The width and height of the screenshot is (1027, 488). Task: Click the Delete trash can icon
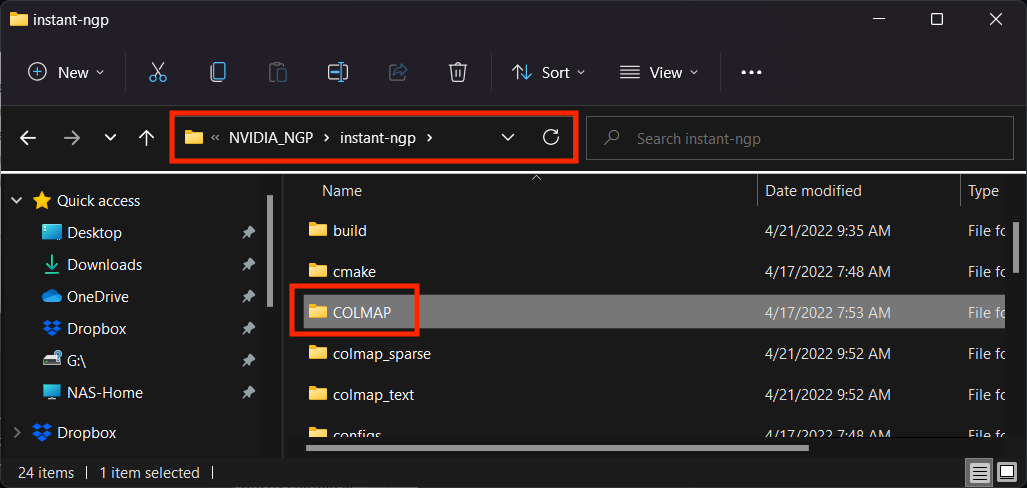pos(457,72)
